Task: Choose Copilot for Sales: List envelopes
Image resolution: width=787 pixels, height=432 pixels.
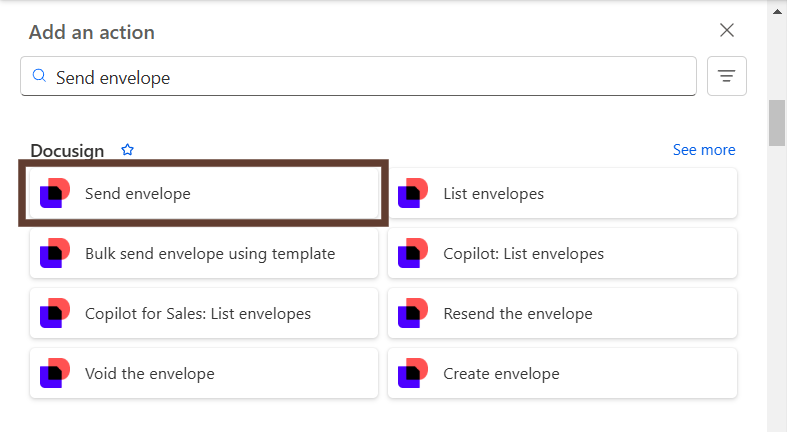Action: (198, 313)
